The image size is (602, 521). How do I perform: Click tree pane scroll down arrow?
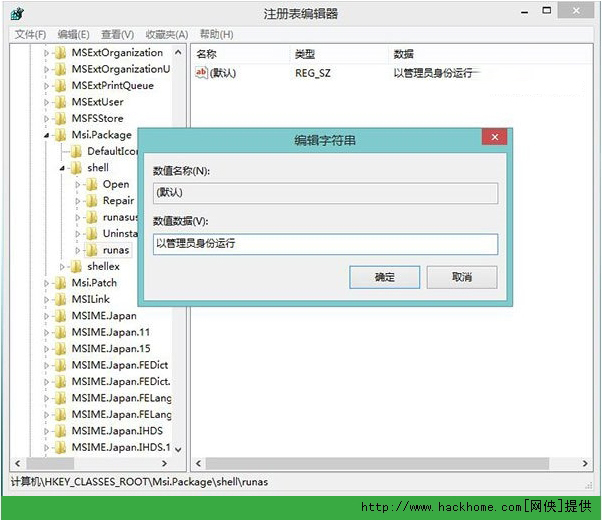click(178, 449)
